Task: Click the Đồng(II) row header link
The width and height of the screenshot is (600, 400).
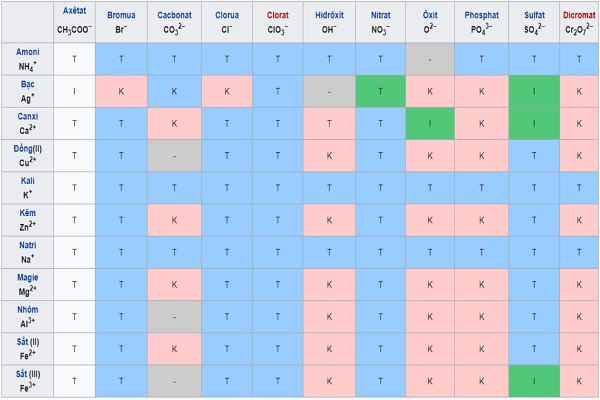Action: [27, 147]
